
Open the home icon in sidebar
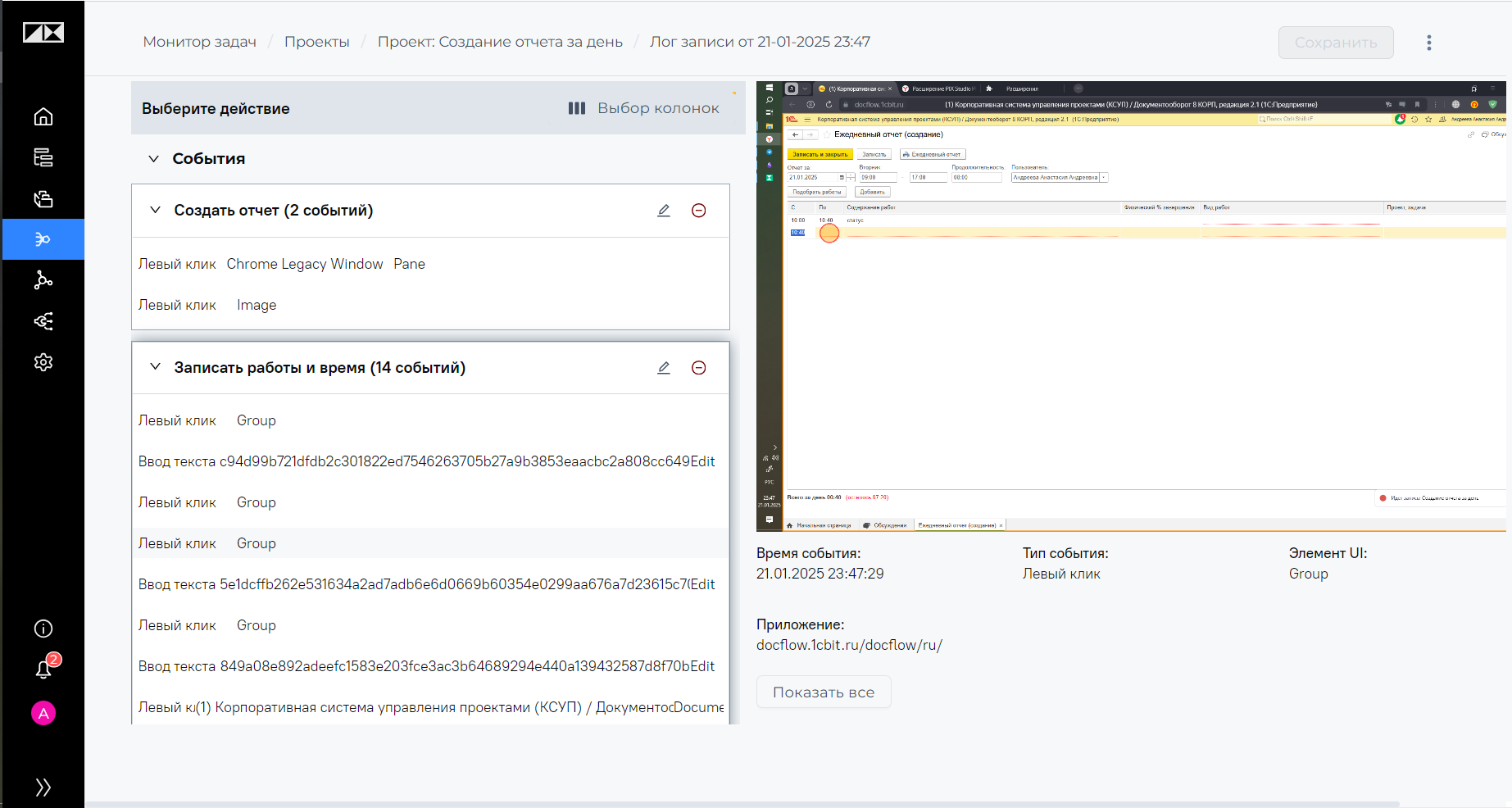(43, 116)
